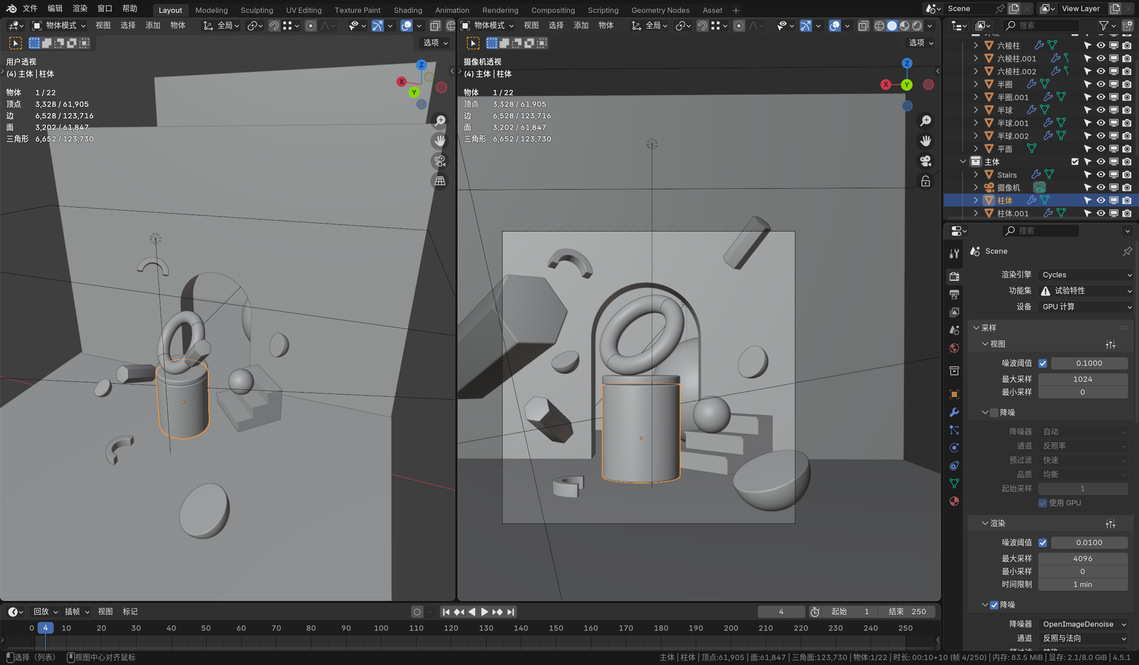
Task: Hide the Stairs object via eye icon
Action: coord(1100,174)
